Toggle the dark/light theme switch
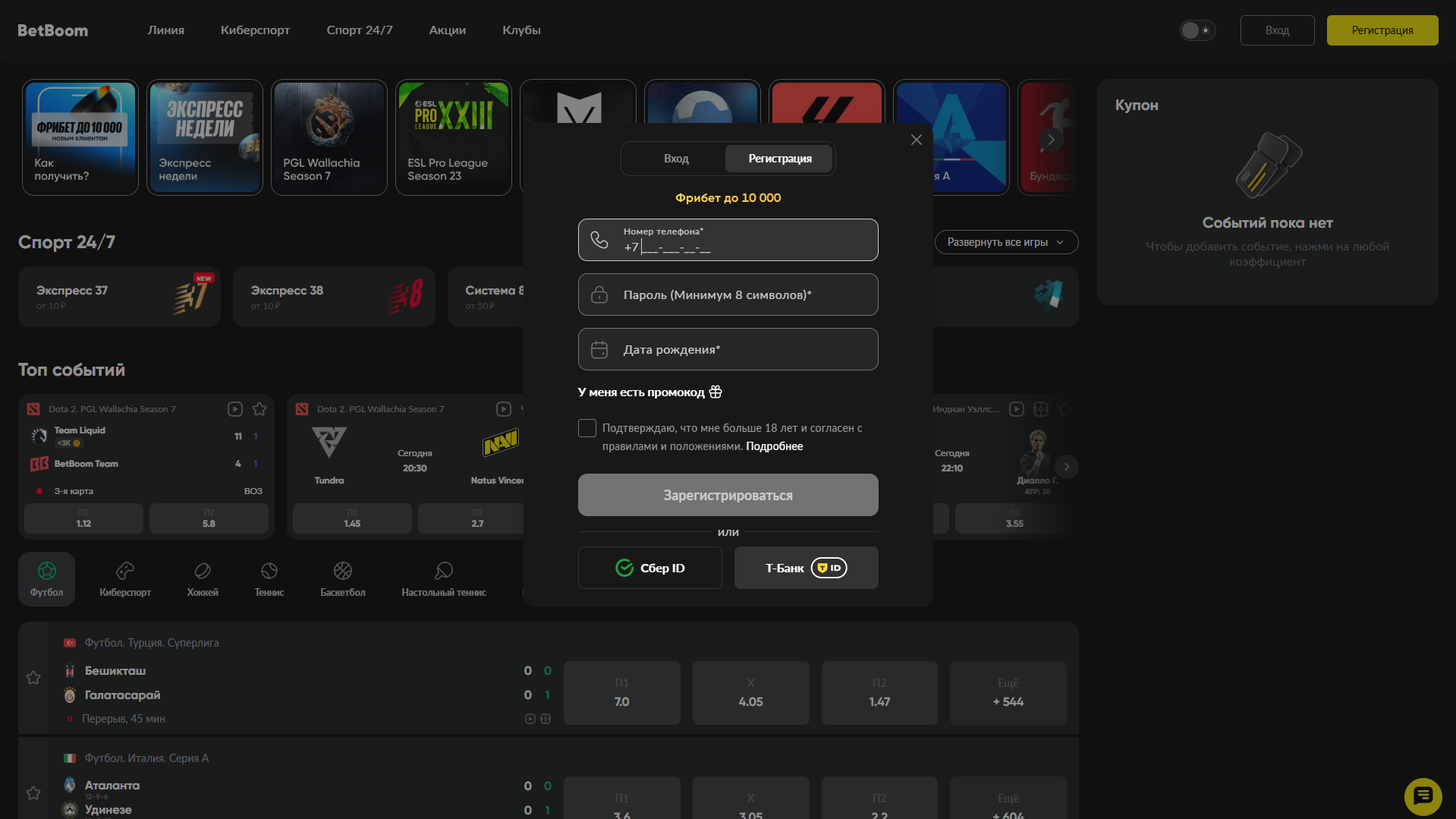 (1197, 30)
